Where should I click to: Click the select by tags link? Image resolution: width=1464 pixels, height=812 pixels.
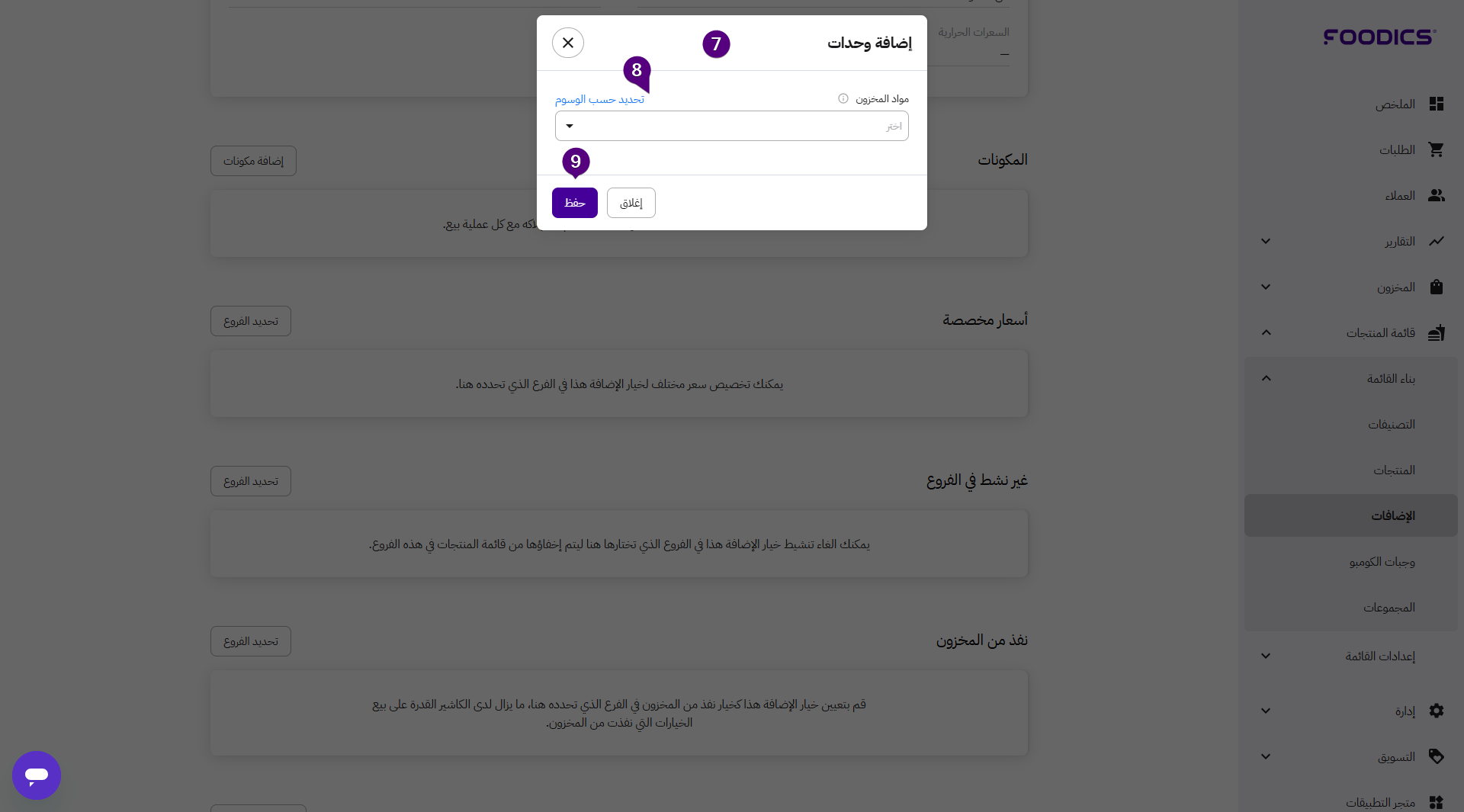[x=599, y=99]
